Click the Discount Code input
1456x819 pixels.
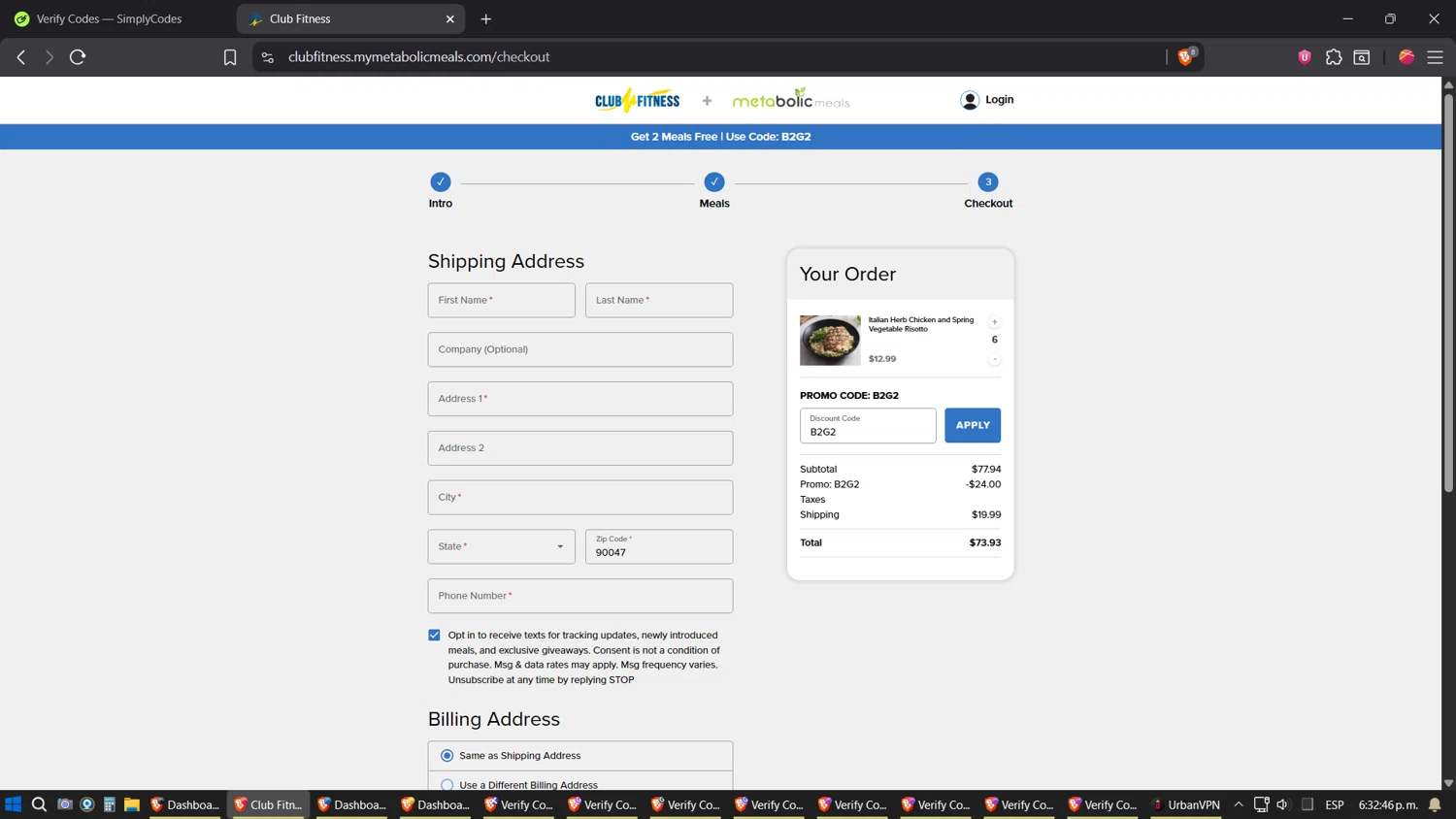(868, 426)
